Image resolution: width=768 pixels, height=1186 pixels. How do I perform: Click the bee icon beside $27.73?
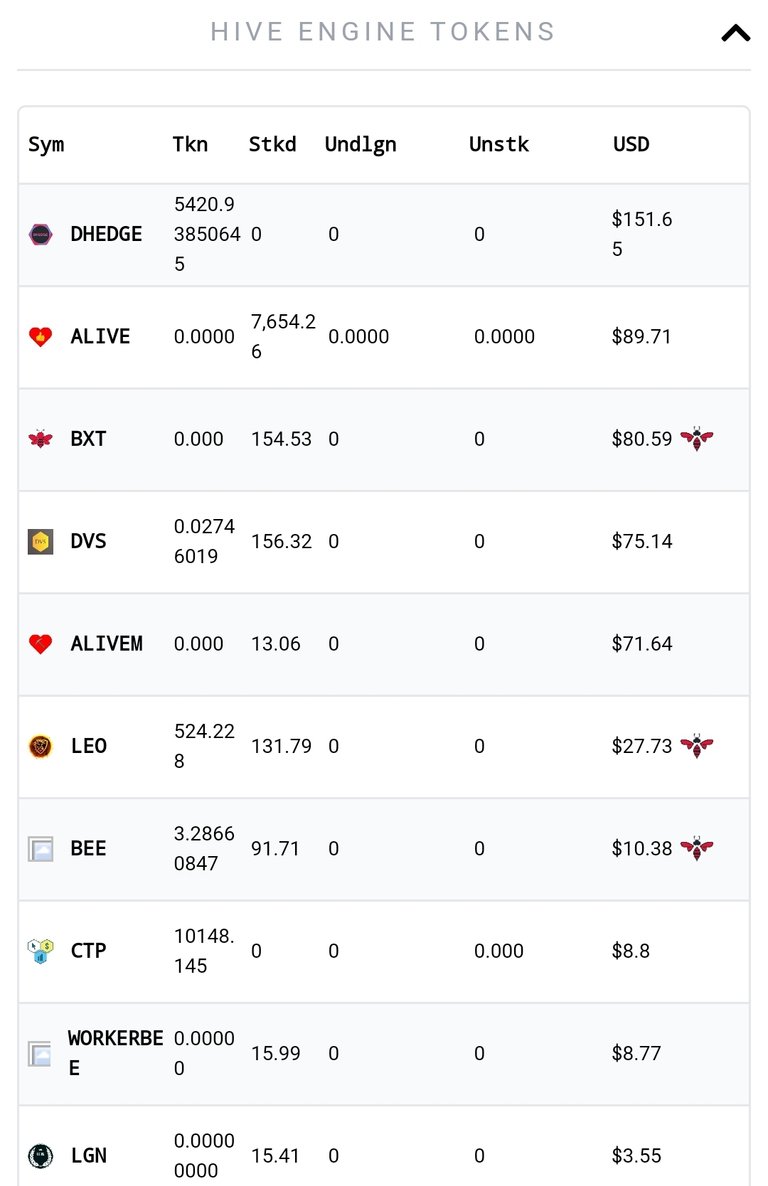(x=697, y=746)
